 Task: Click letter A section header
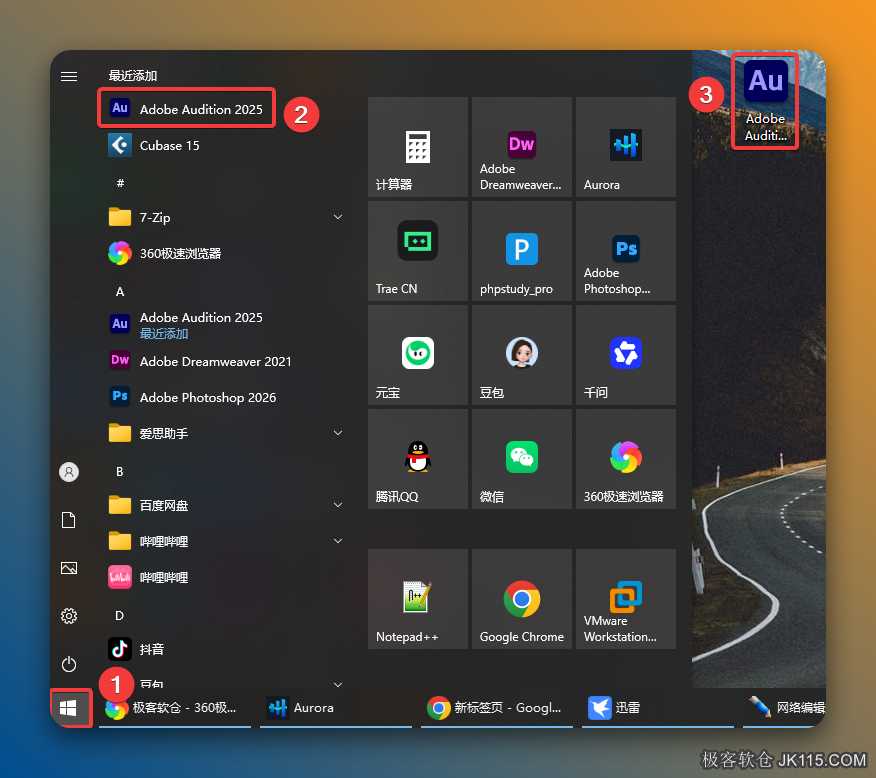tap(120, 292)
